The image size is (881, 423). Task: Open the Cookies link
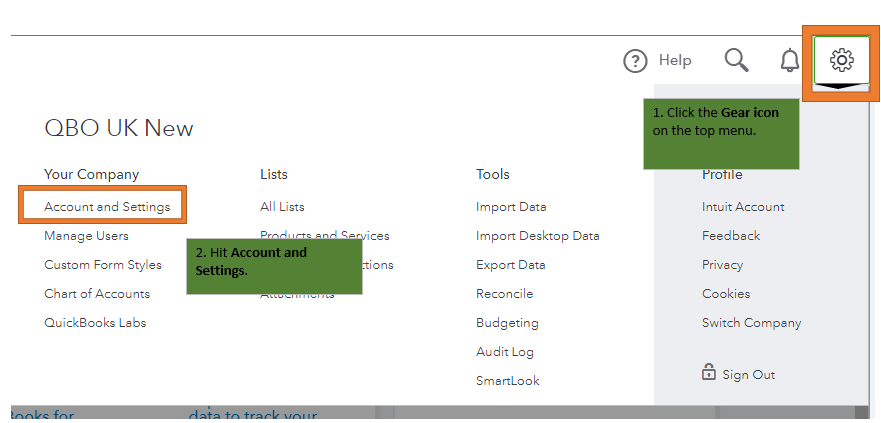(x=726, y=294)
